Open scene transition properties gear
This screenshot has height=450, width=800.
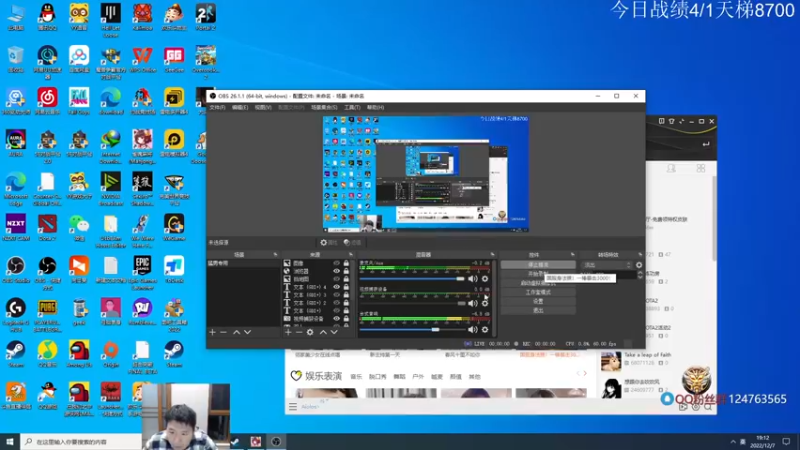pos(639,265)
